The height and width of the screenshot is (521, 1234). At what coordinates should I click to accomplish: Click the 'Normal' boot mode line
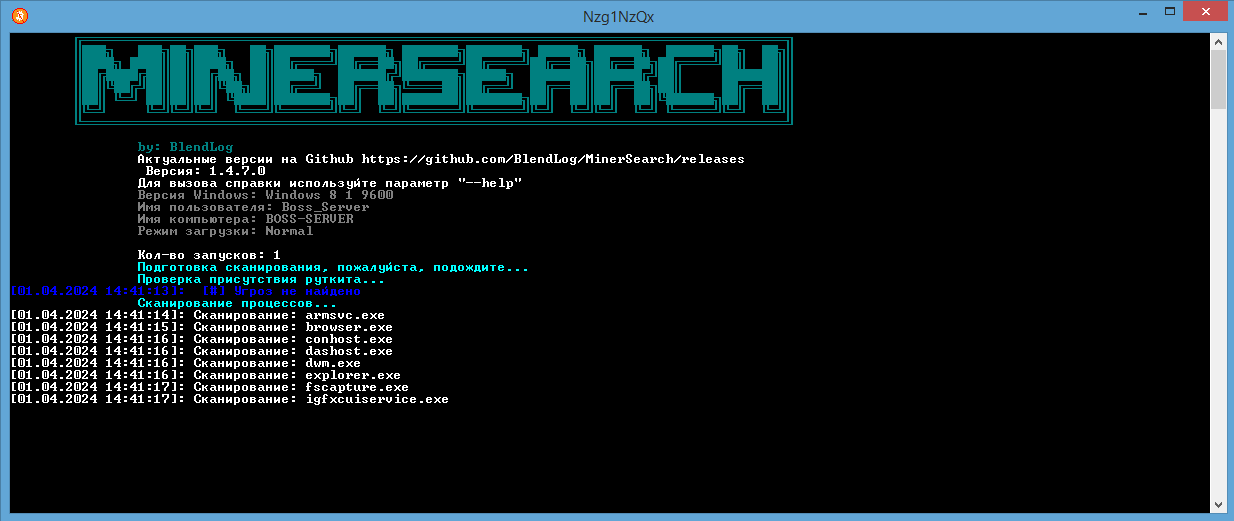pyautogui.click(x=225, y=231)
